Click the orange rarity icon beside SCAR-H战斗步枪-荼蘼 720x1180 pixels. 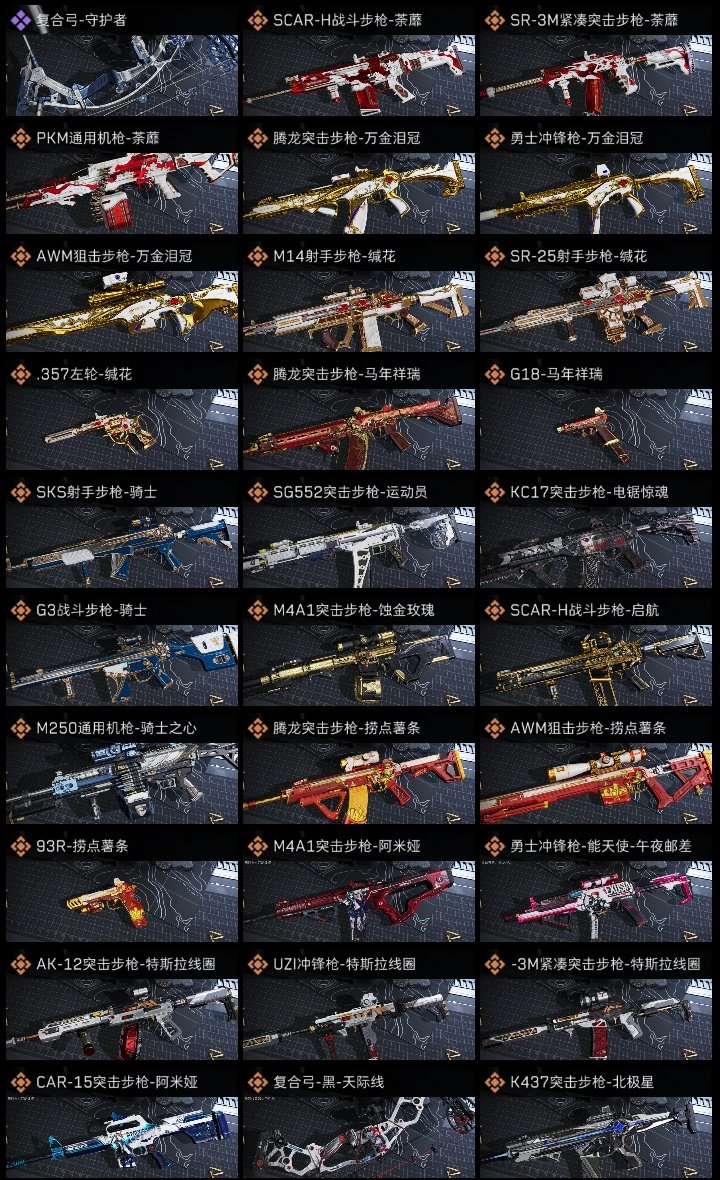coord(258,20)
